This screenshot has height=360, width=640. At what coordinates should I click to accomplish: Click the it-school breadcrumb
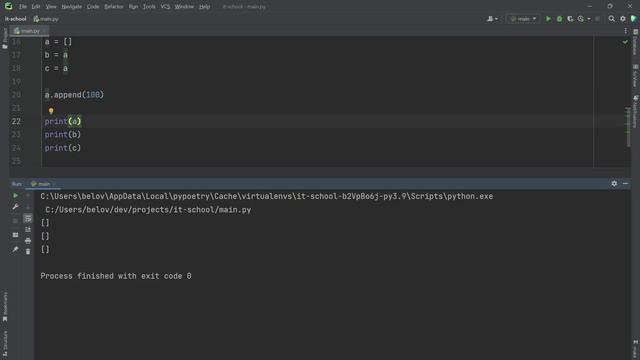(x=16, y=19)
